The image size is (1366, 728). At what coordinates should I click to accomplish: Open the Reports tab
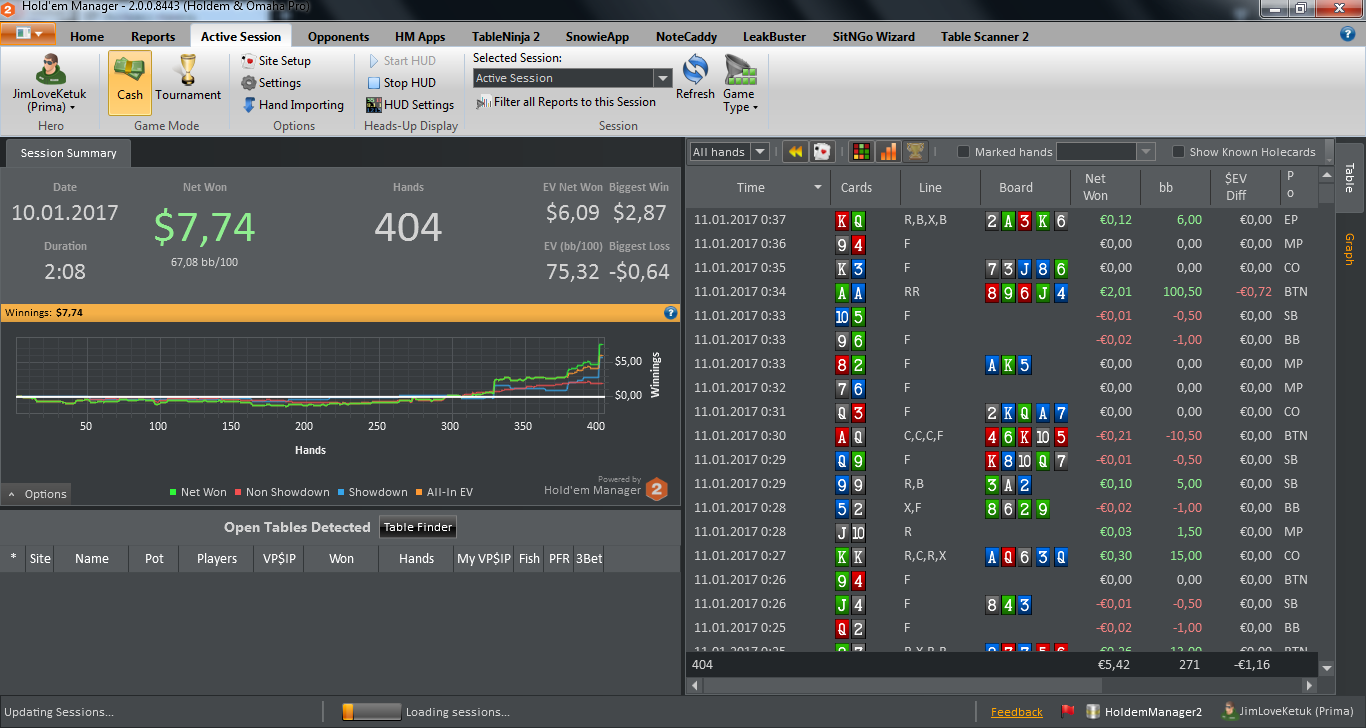(x=153, y=37)
